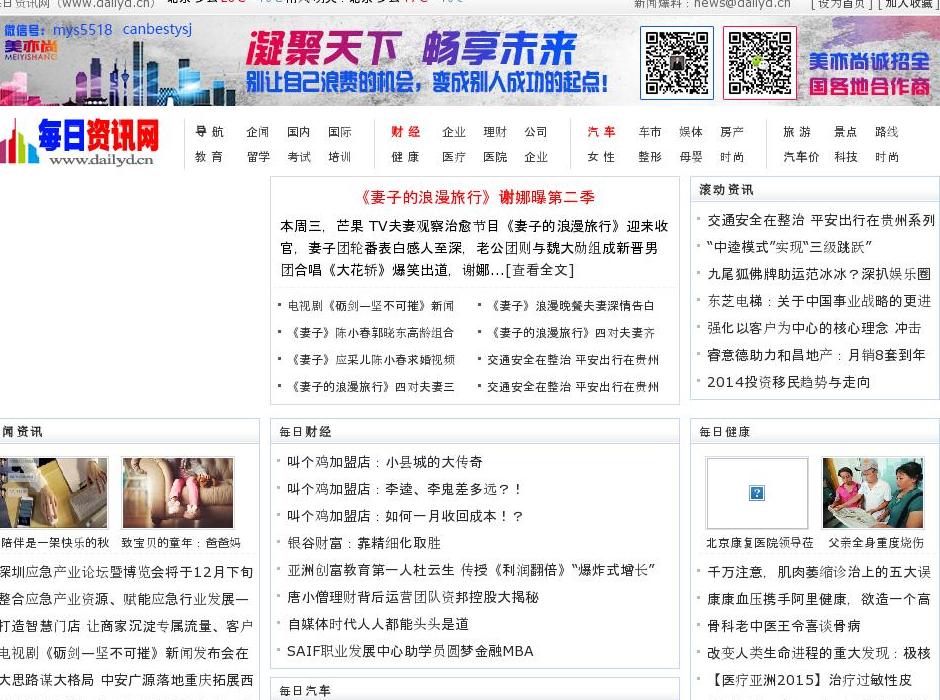Image resolution: width=940 pixels, height=700 pixels.
Task: Open 《妻子》浪漫晚餐夫妻深情告白 article
Action: [571, 306]
